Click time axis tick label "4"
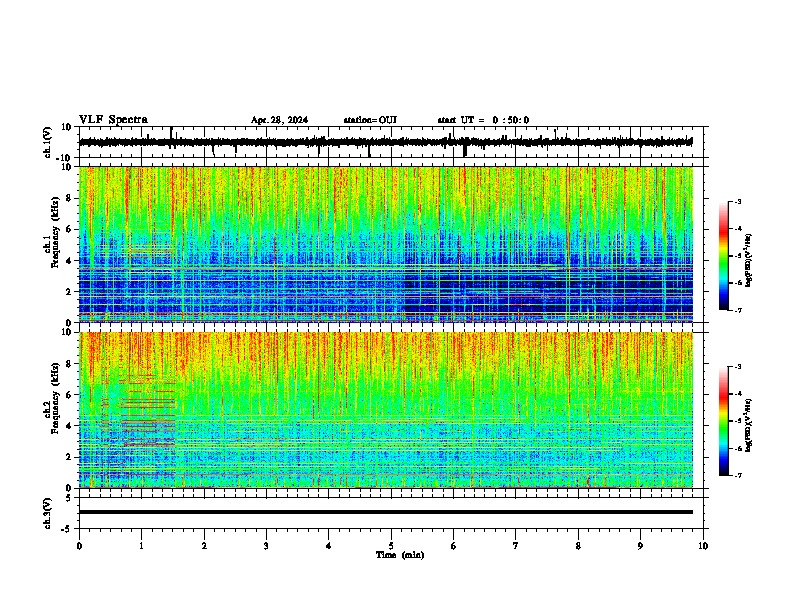The width and height of the screenshot is (792, 612). [329, 546]
